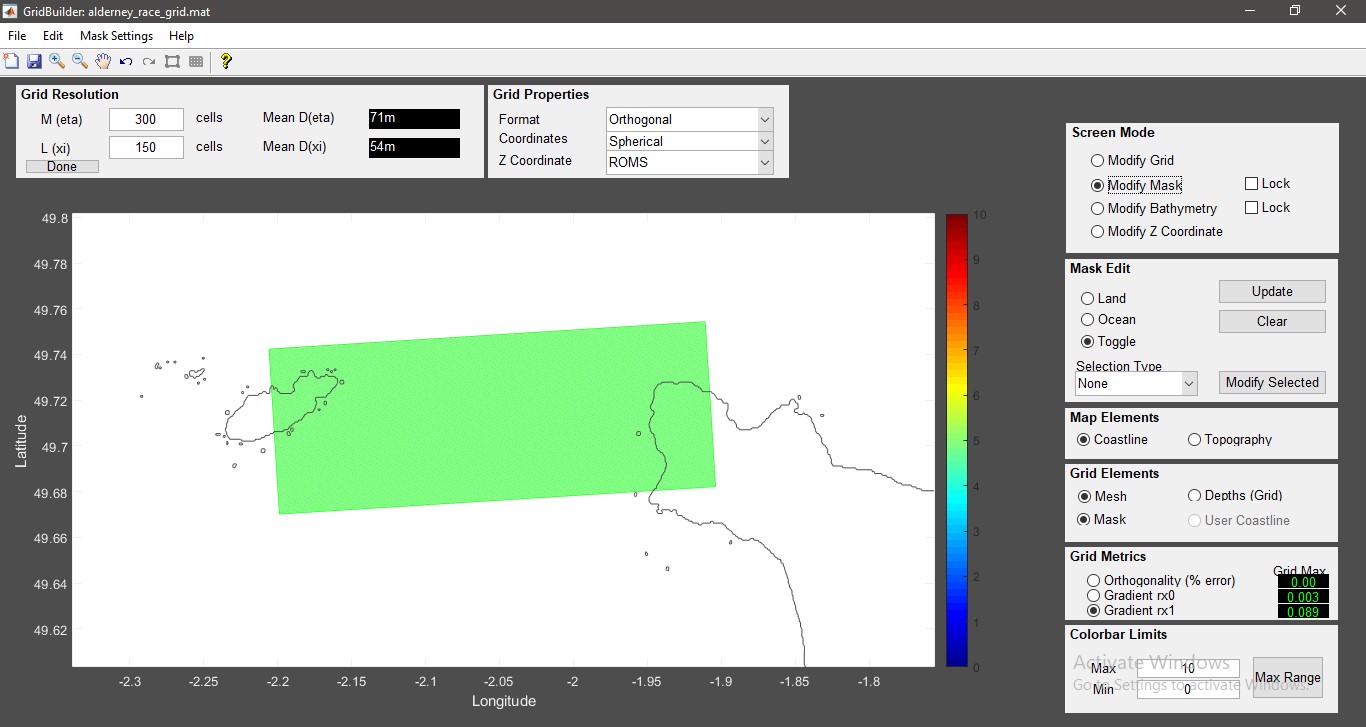The width and height of the screenshot is (1366, 727).
Task: Open the Edit menu
Action: (53, 36)
